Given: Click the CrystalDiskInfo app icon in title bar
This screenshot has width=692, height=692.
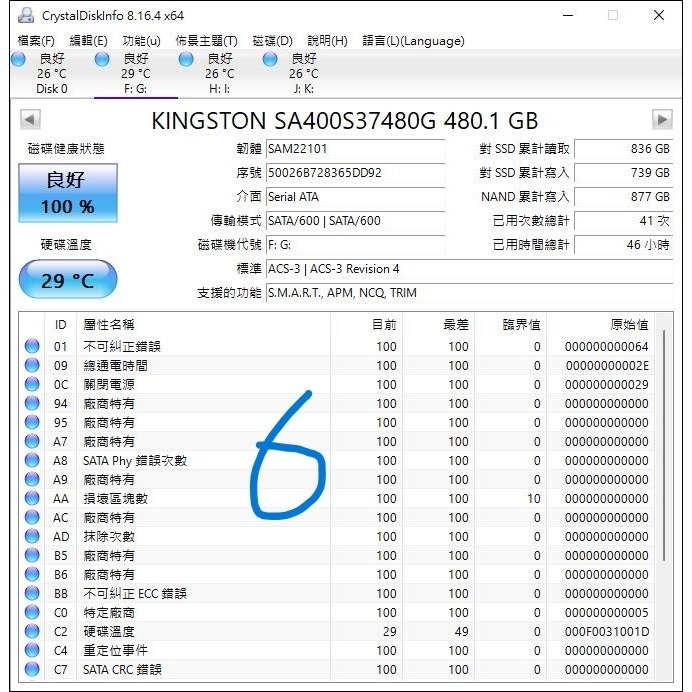Looking at the screenshot, I should click(26, 15).
